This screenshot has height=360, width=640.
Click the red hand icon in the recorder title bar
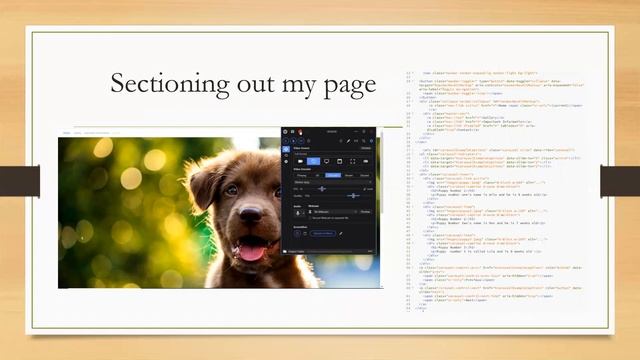(300, 132)
